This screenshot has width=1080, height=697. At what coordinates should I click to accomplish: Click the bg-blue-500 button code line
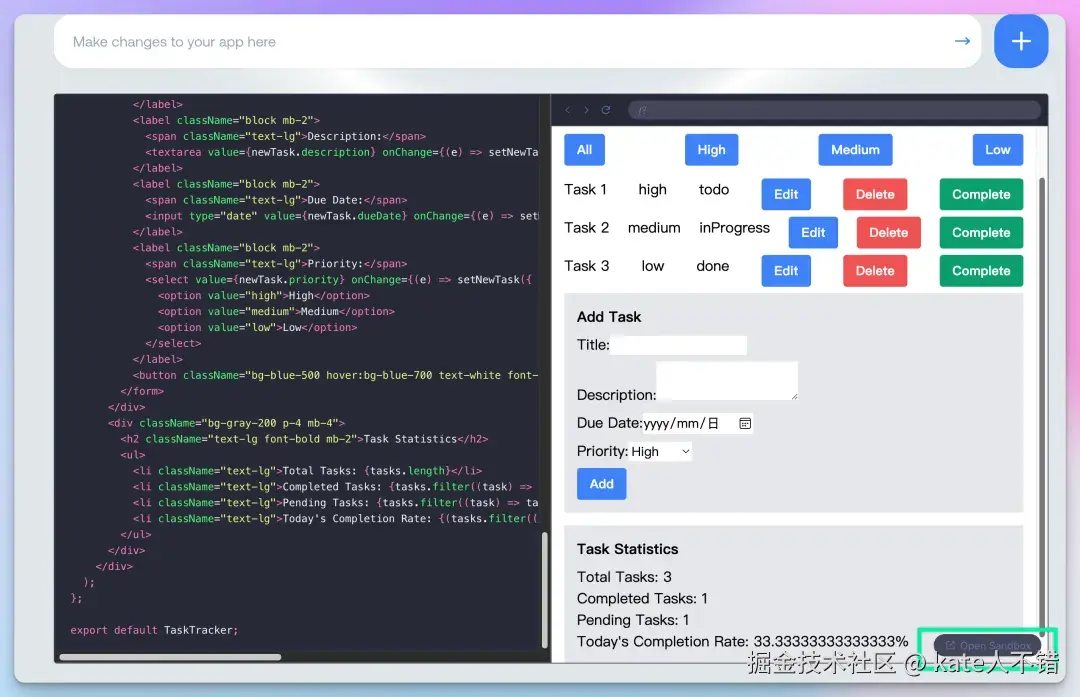pyautogui.click(x=335, y=375)
